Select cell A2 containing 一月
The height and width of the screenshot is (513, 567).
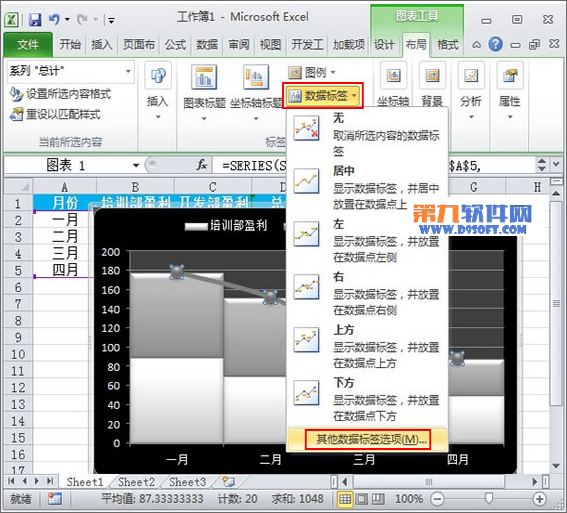(x=65, y=219)
